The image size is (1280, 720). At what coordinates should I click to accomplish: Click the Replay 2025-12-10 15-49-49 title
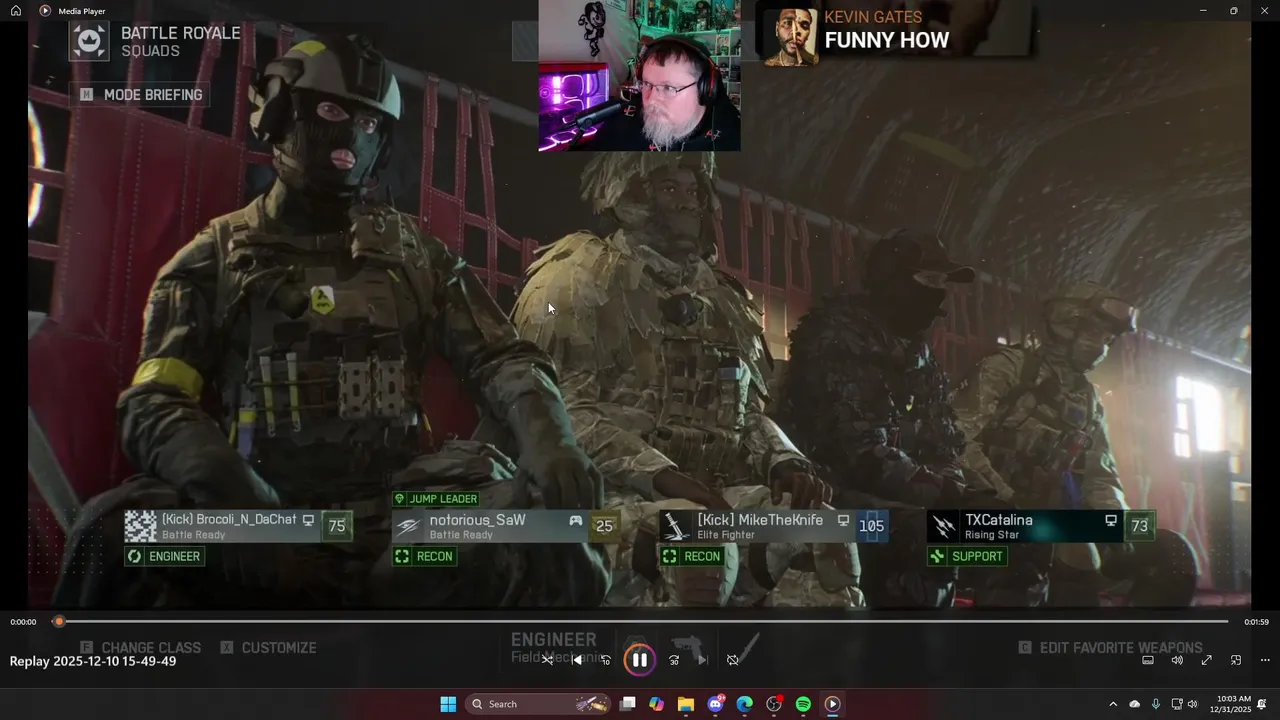pos(93,661)
